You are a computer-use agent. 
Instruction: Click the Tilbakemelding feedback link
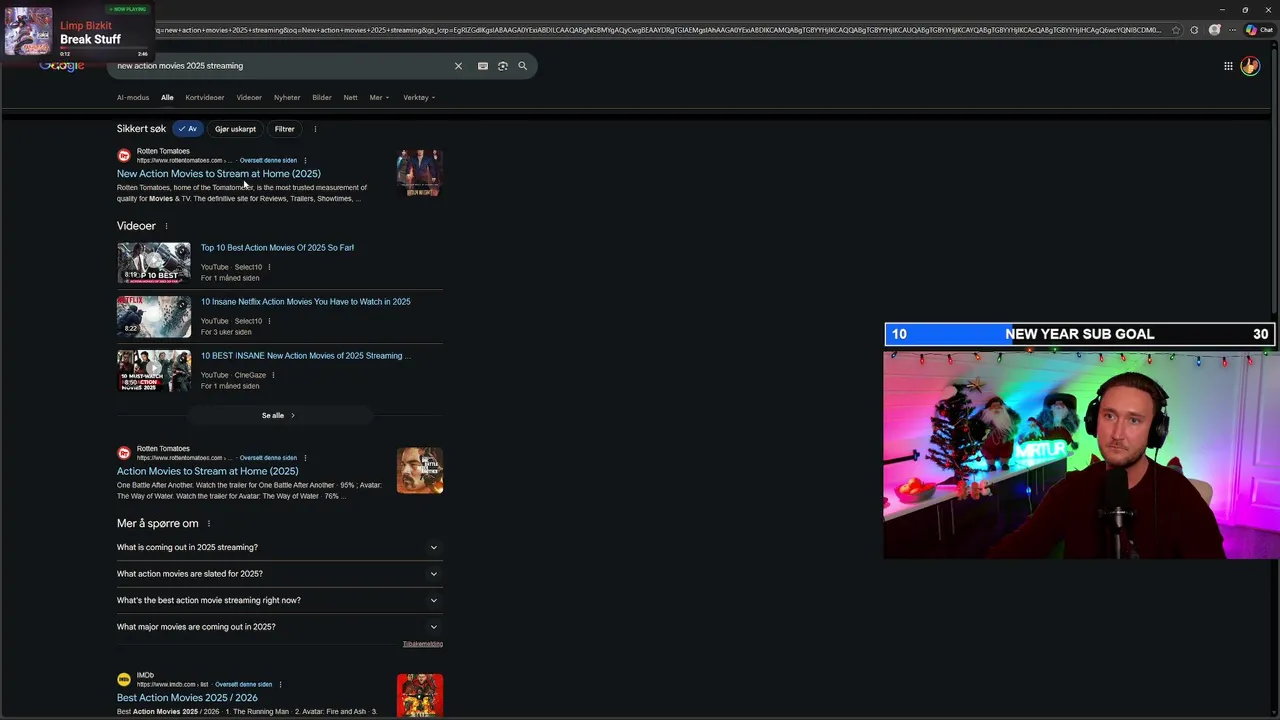pos(423,644)
